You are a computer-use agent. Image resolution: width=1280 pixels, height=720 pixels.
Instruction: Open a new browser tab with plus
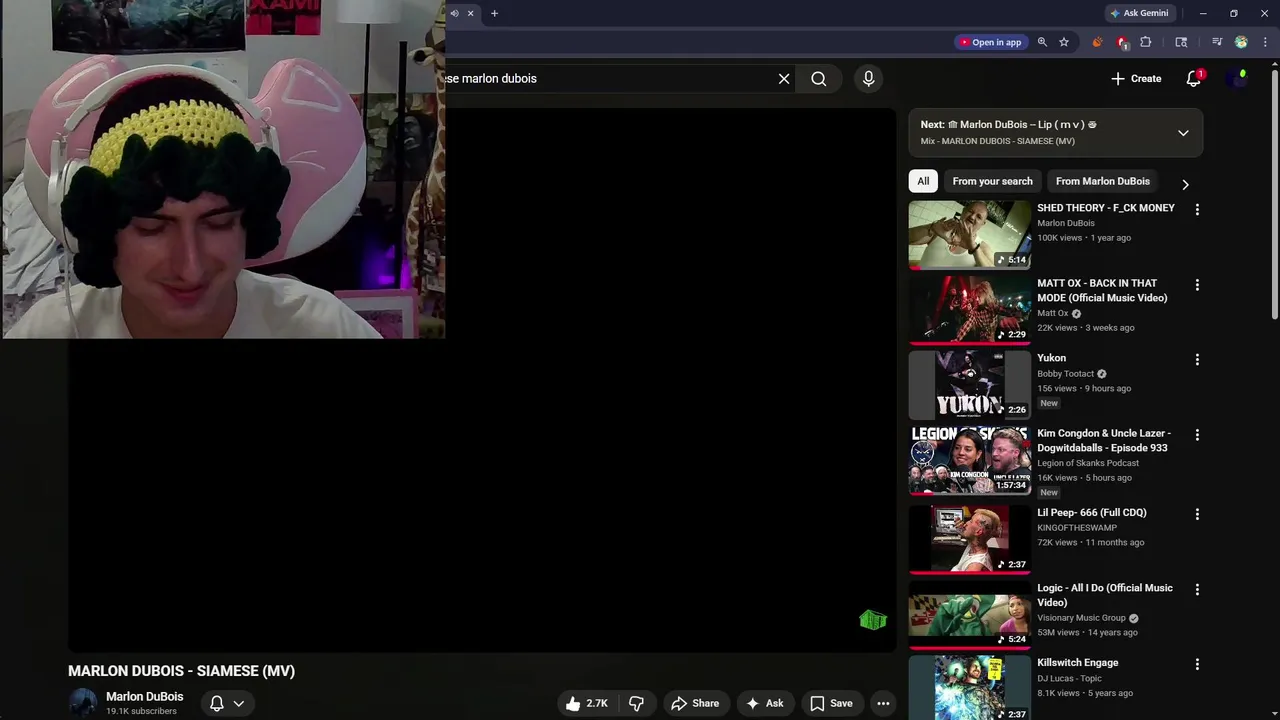494,14
